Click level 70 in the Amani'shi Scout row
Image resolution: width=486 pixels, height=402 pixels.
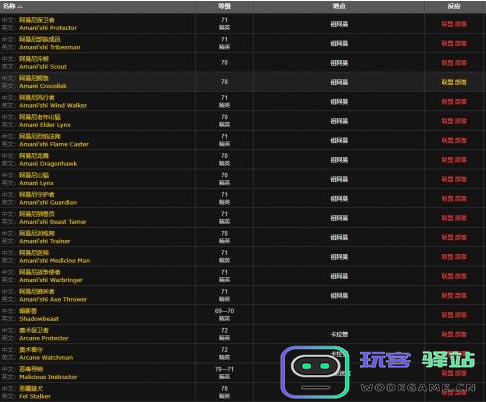[x=224, y=63]
